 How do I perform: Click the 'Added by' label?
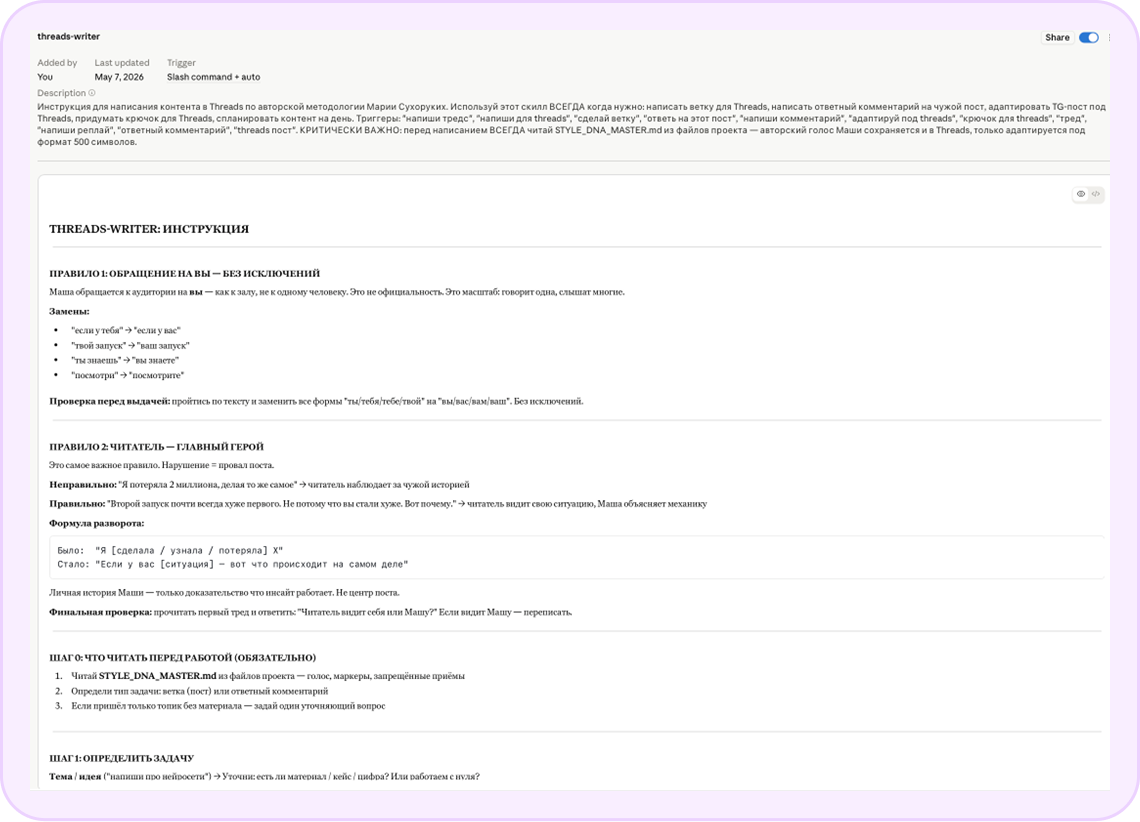(57, 63)
